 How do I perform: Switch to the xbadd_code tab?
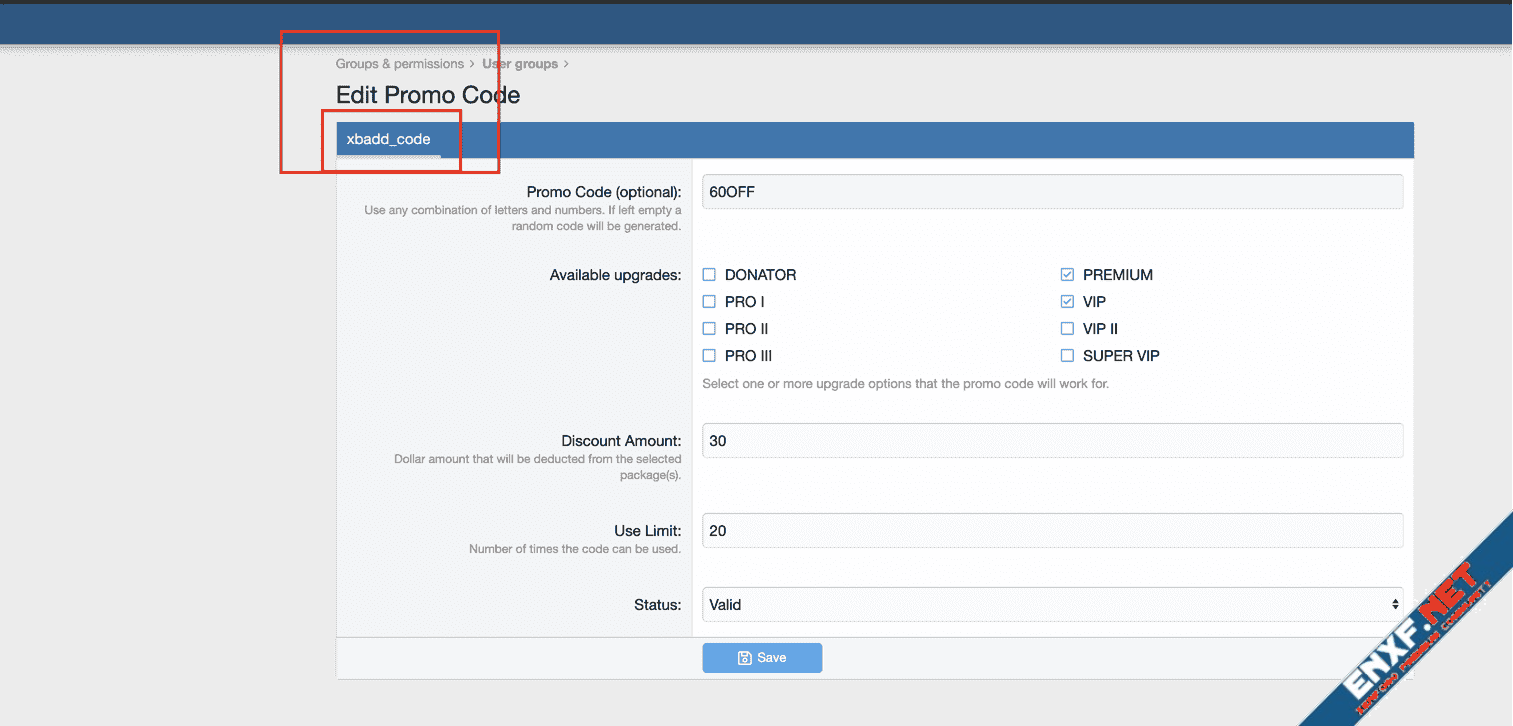[x=388, y=140]
